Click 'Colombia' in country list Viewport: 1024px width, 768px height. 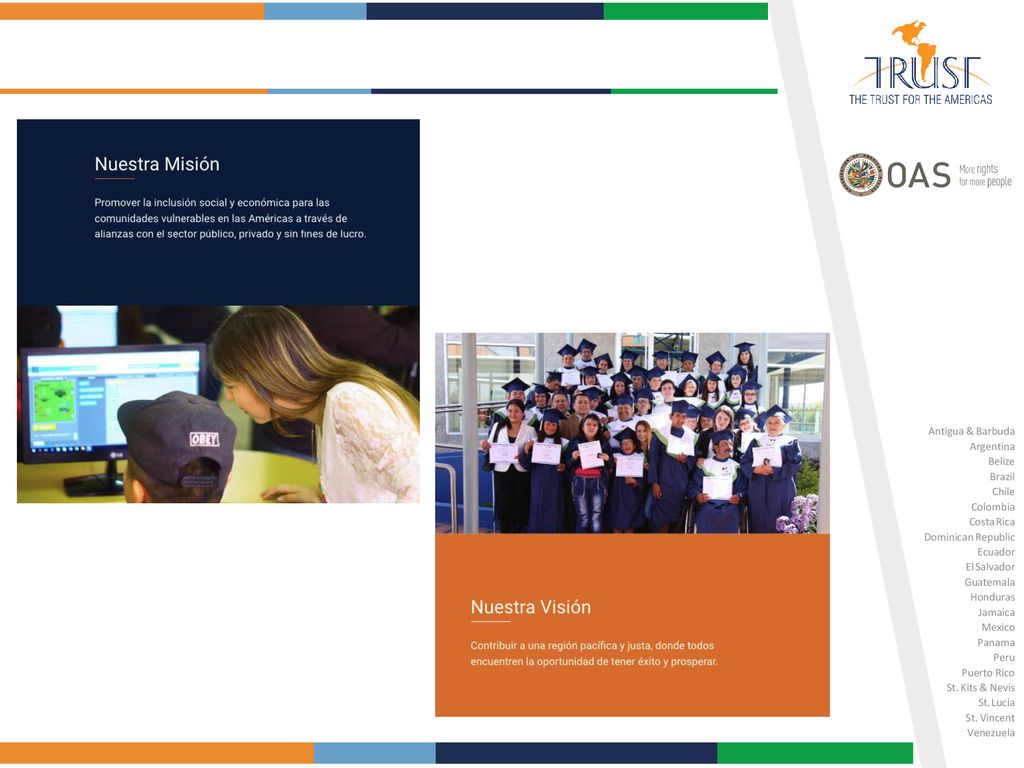click(x=993, y=507)
